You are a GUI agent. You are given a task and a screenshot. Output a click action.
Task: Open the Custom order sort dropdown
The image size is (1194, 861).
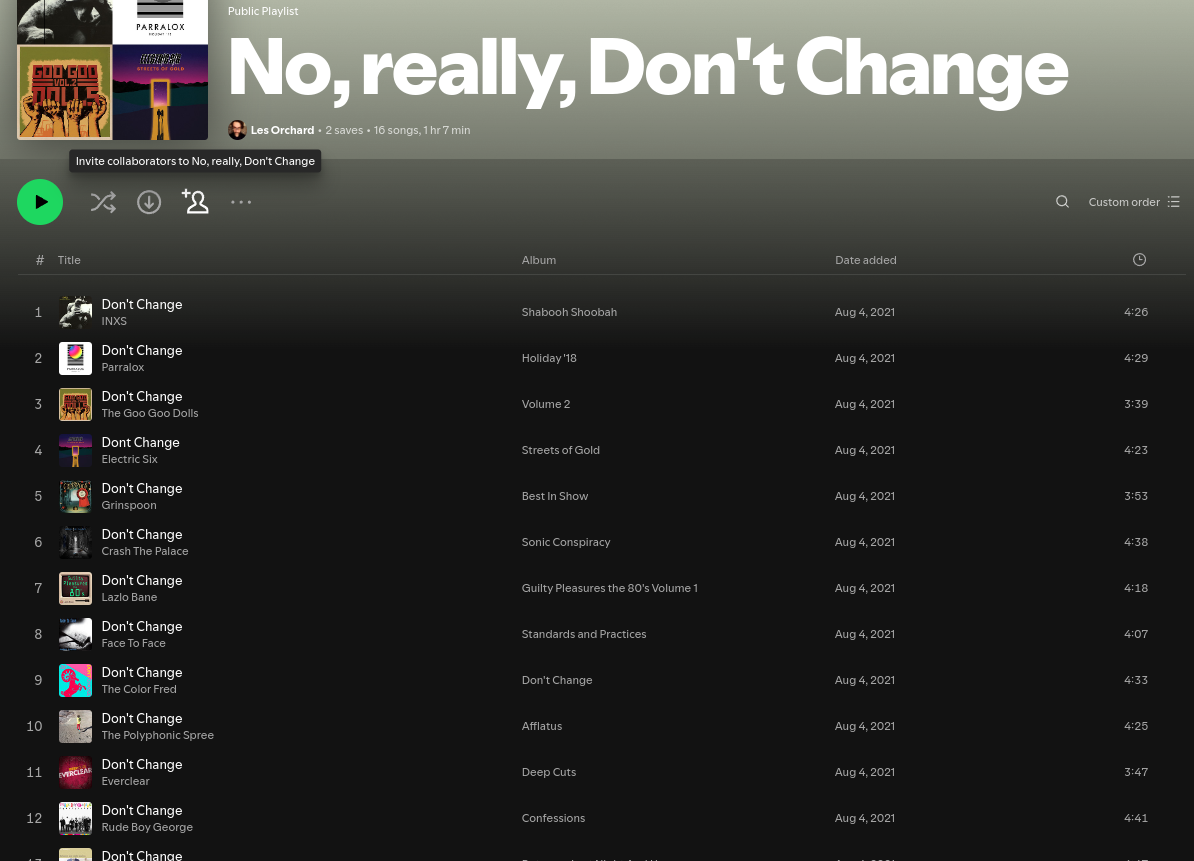tap(1134, 202)
